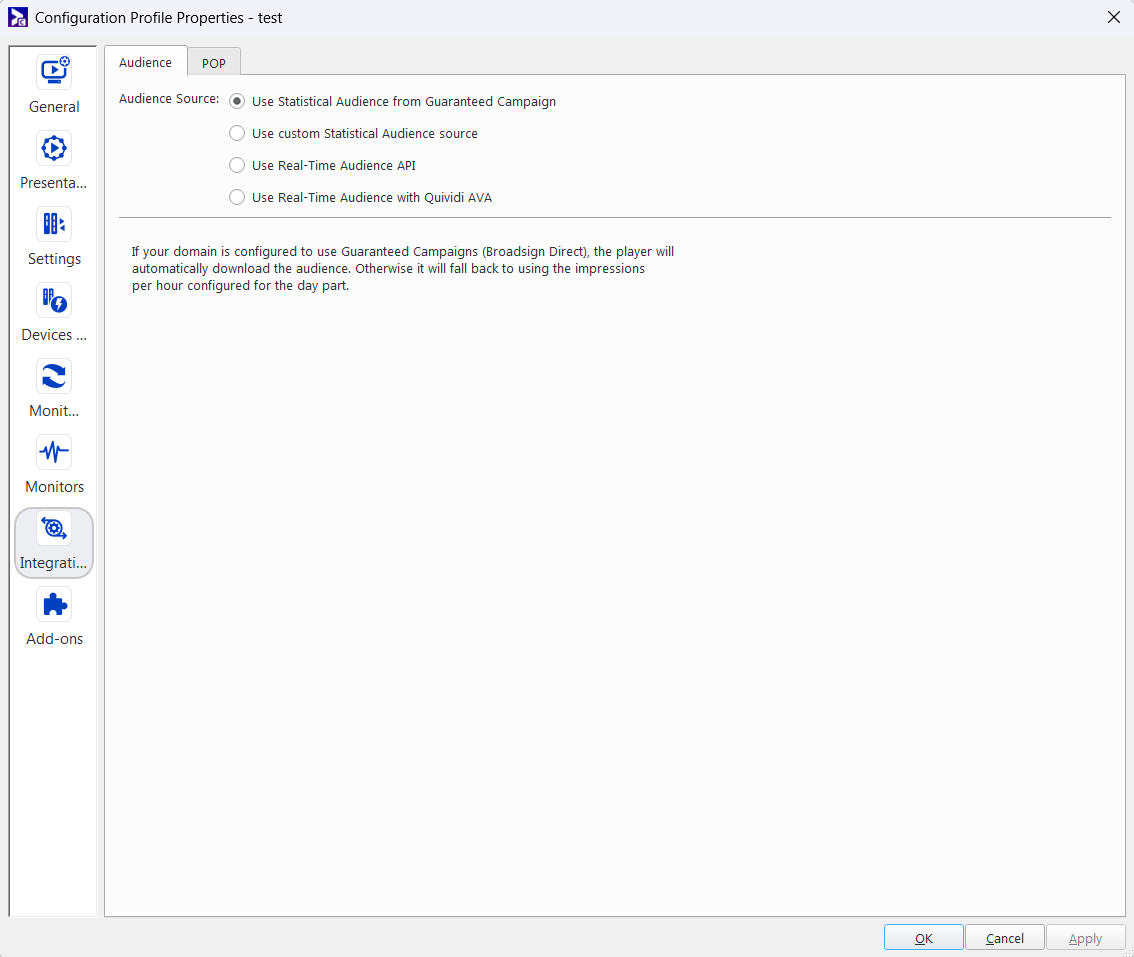
Task: Enable Use Real-Time Audience API option
Action: (237, 165)
